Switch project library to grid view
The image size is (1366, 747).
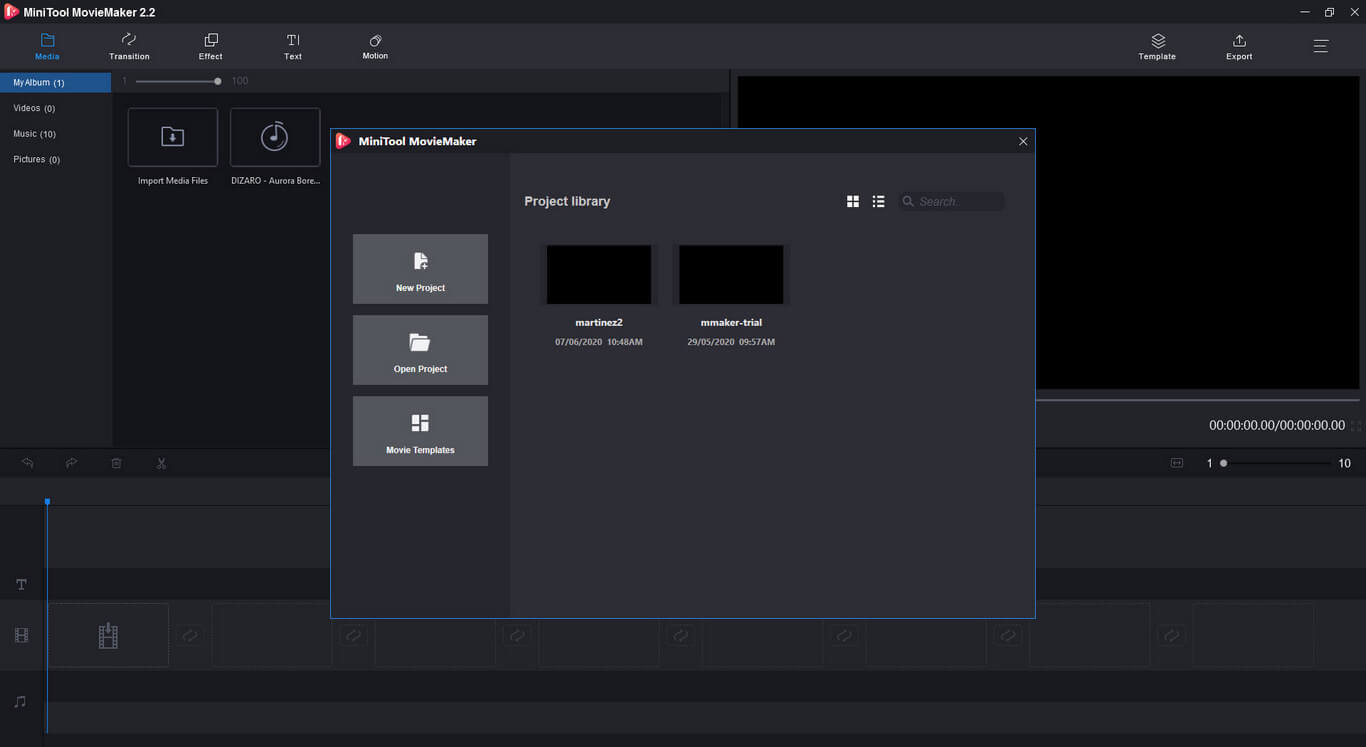pos(853,201)
